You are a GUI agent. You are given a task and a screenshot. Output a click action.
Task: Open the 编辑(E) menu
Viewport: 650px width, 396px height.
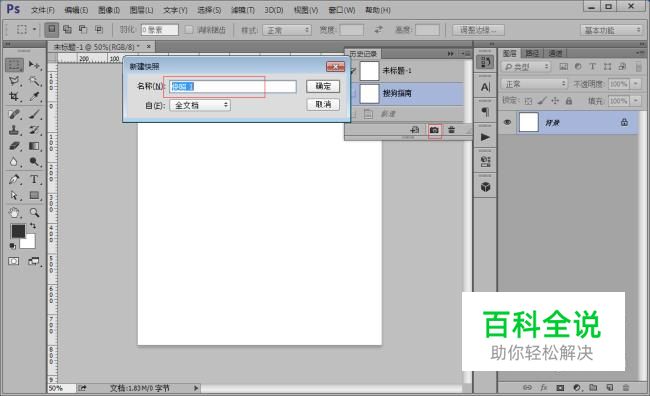pyautogui.click(x=76, y=10)
